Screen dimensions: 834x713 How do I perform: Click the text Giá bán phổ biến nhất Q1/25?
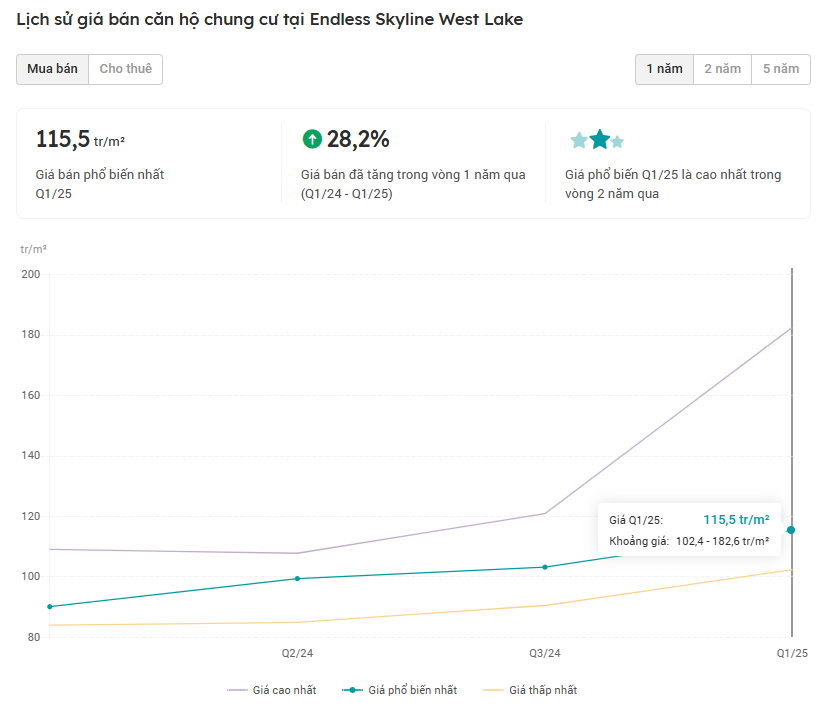pyautogui.click(x=100, y=184)
